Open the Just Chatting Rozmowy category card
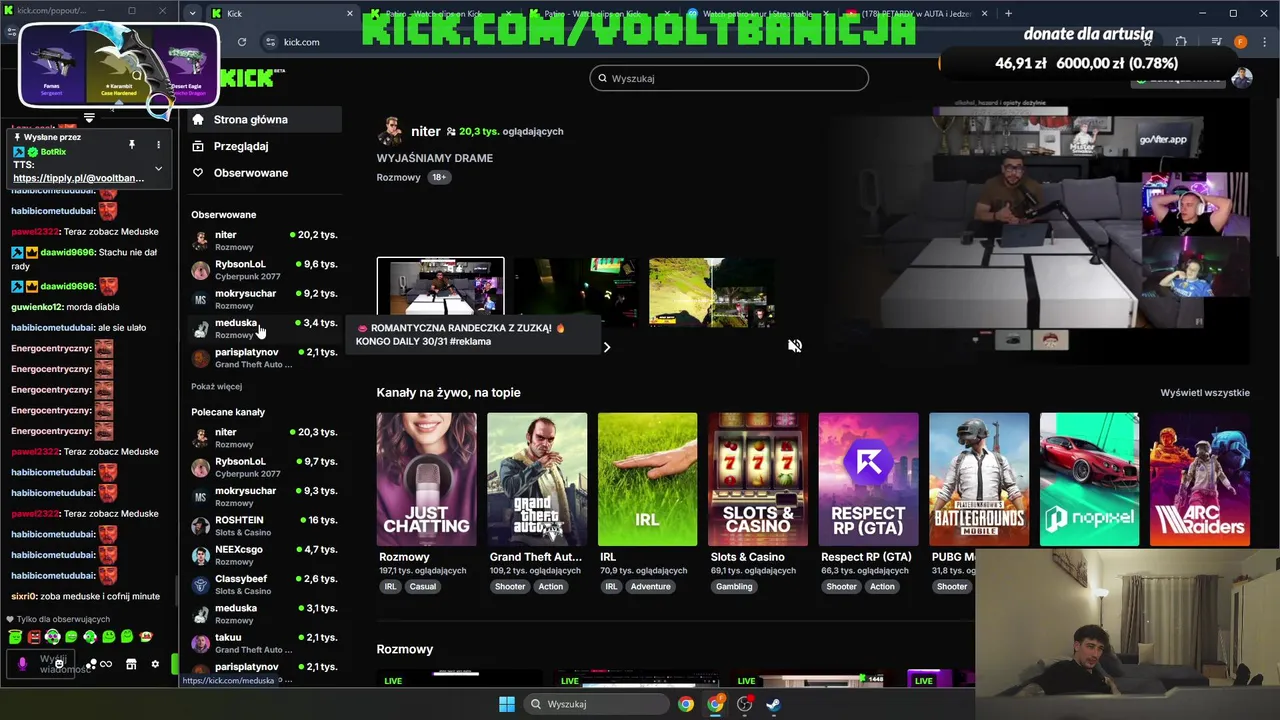Viewport: 1280px width, 720px height. 426,479
